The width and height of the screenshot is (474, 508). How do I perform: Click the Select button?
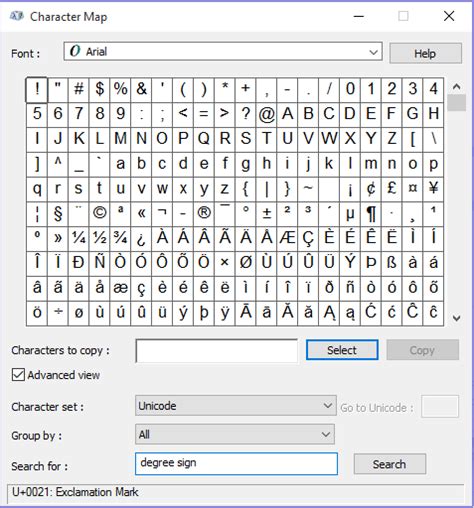click(342, 350)
